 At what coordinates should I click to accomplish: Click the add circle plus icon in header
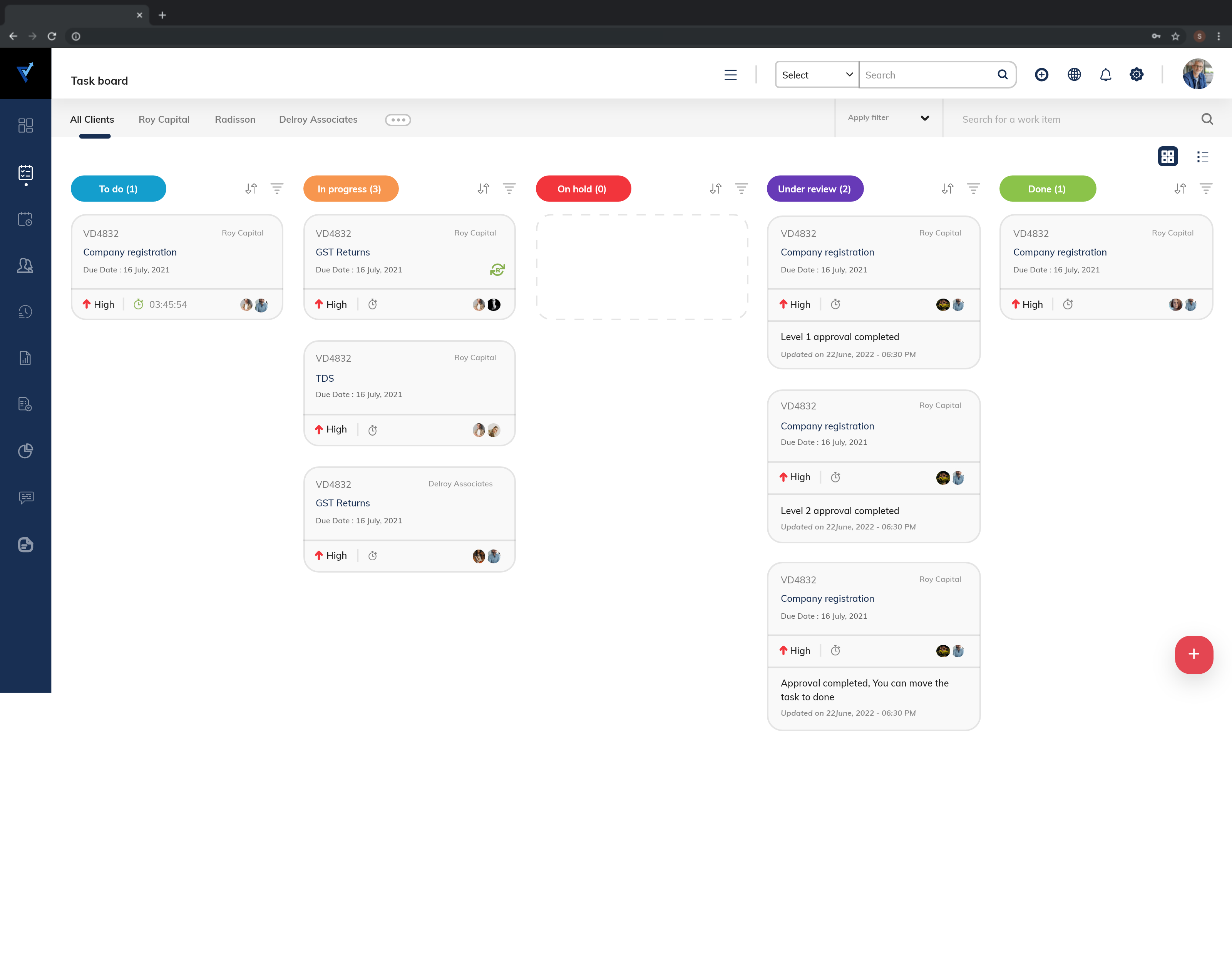1041,75
